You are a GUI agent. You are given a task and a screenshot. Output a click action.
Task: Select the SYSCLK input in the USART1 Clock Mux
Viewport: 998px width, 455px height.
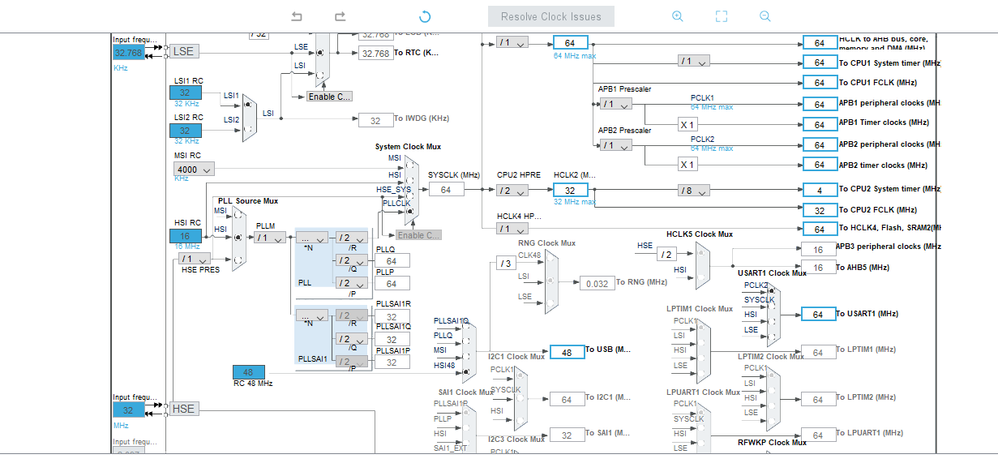click(771, 307)
